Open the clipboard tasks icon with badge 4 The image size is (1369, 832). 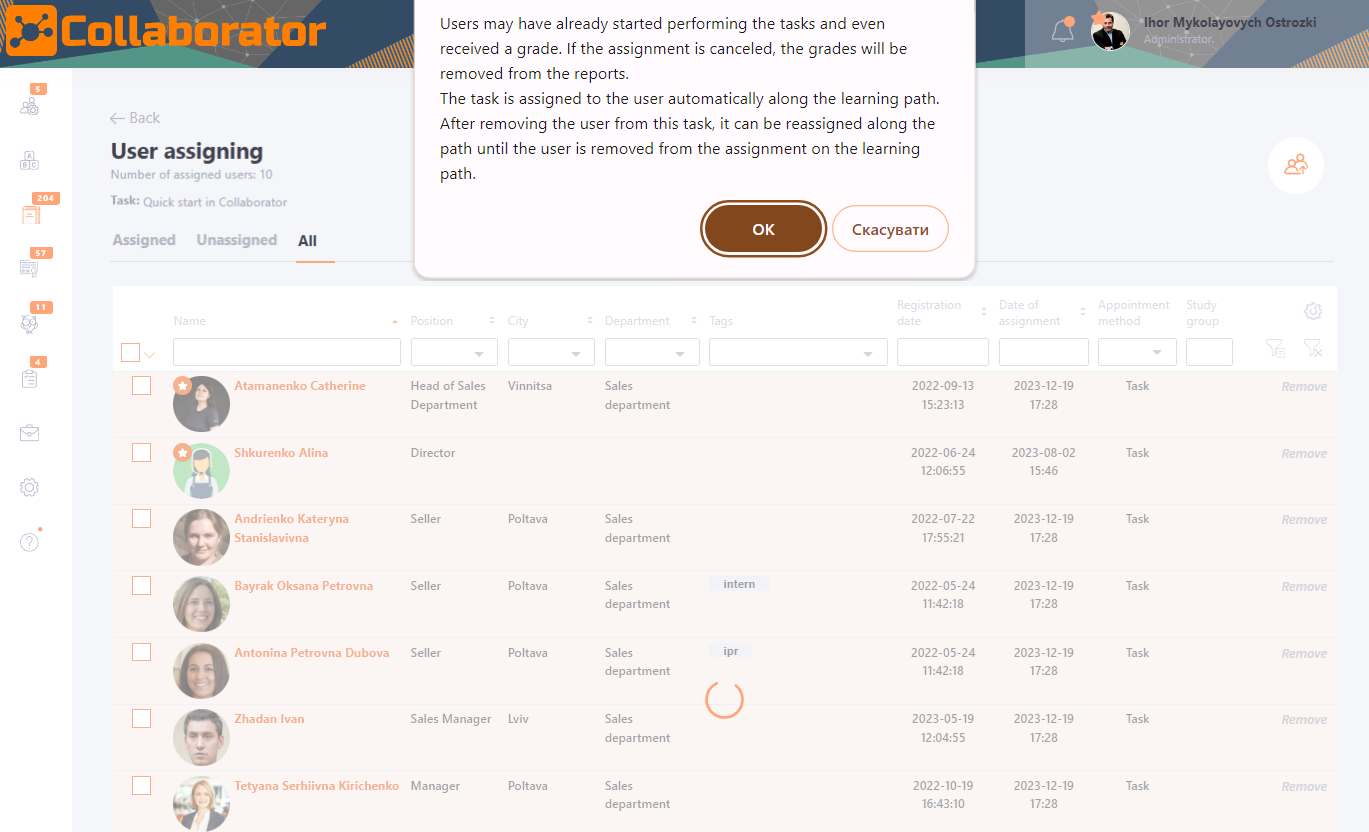tap(29, 377)
